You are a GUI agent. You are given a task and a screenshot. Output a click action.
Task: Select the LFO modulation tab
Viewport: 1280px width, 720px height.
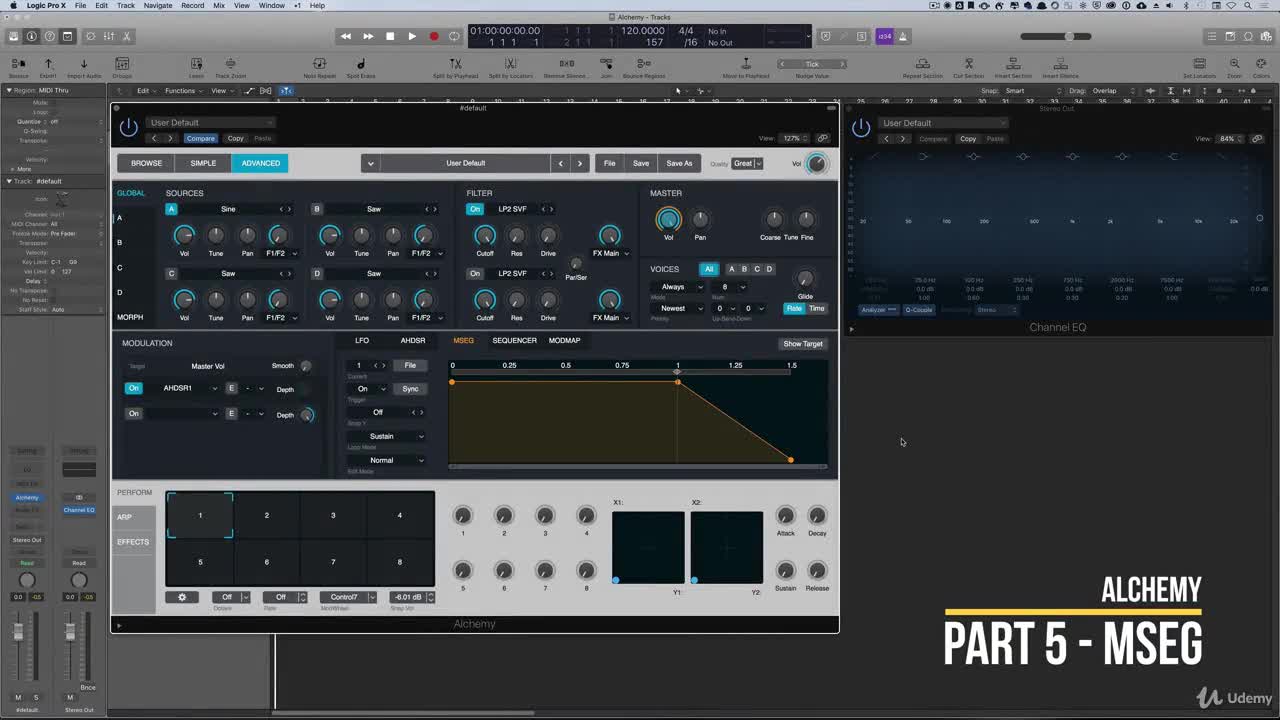coord(362,340)
